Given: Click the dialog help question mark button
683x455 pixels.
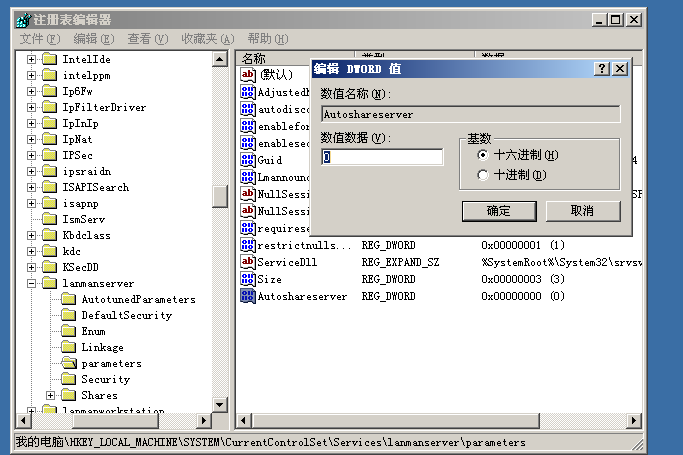Looking at the screenshot, I should click(602, 69).
